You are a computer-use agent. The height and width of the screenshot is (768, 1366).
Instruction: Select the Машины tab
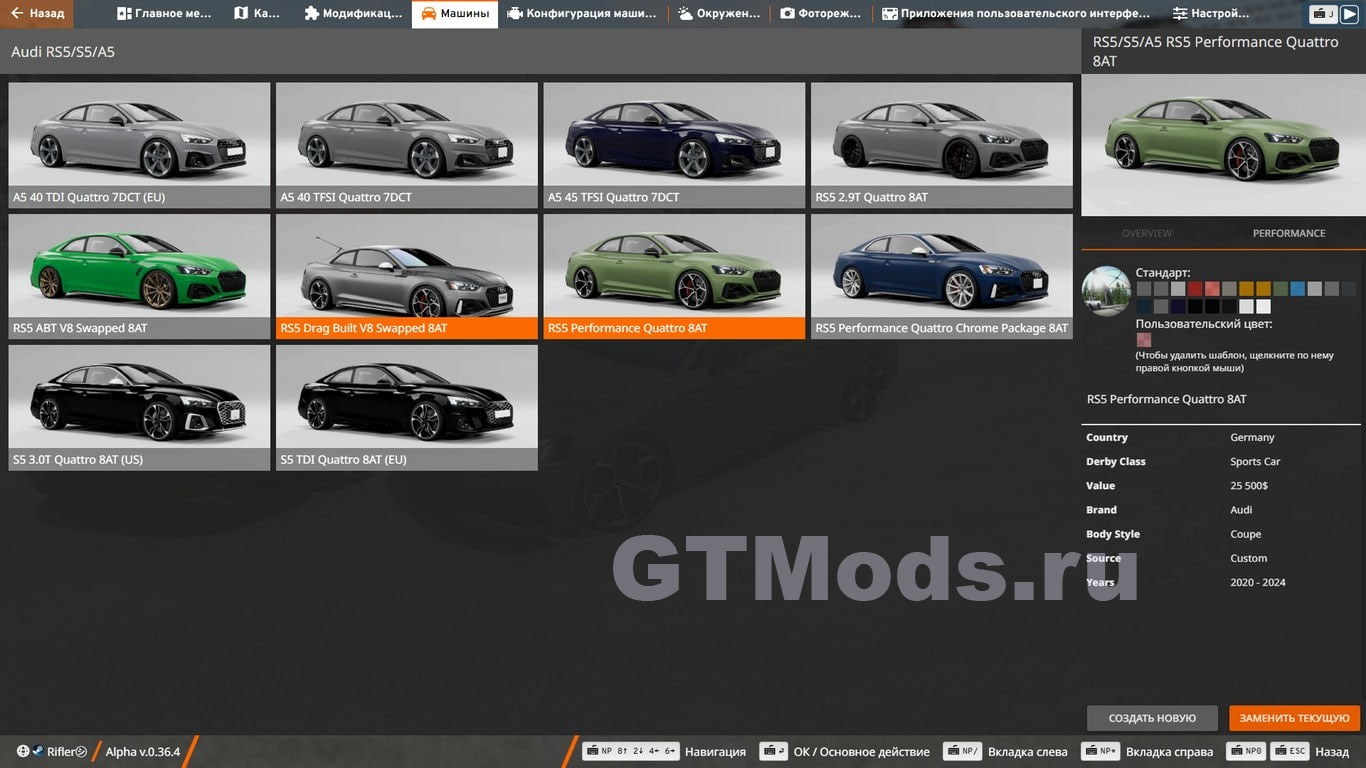coord(455,14)
